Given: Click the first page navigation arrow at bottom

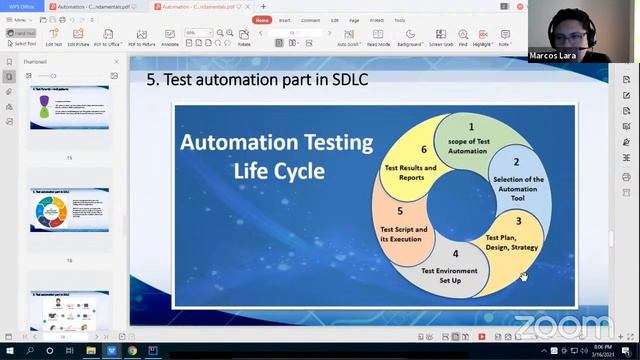Looking at the screenshot, I should pyautogui.click(x=24, y=337).
